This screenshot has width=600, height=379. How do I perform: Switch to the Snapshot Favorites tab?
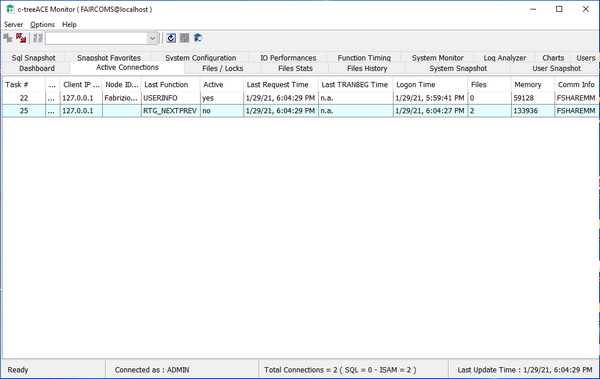pos(109,58)
